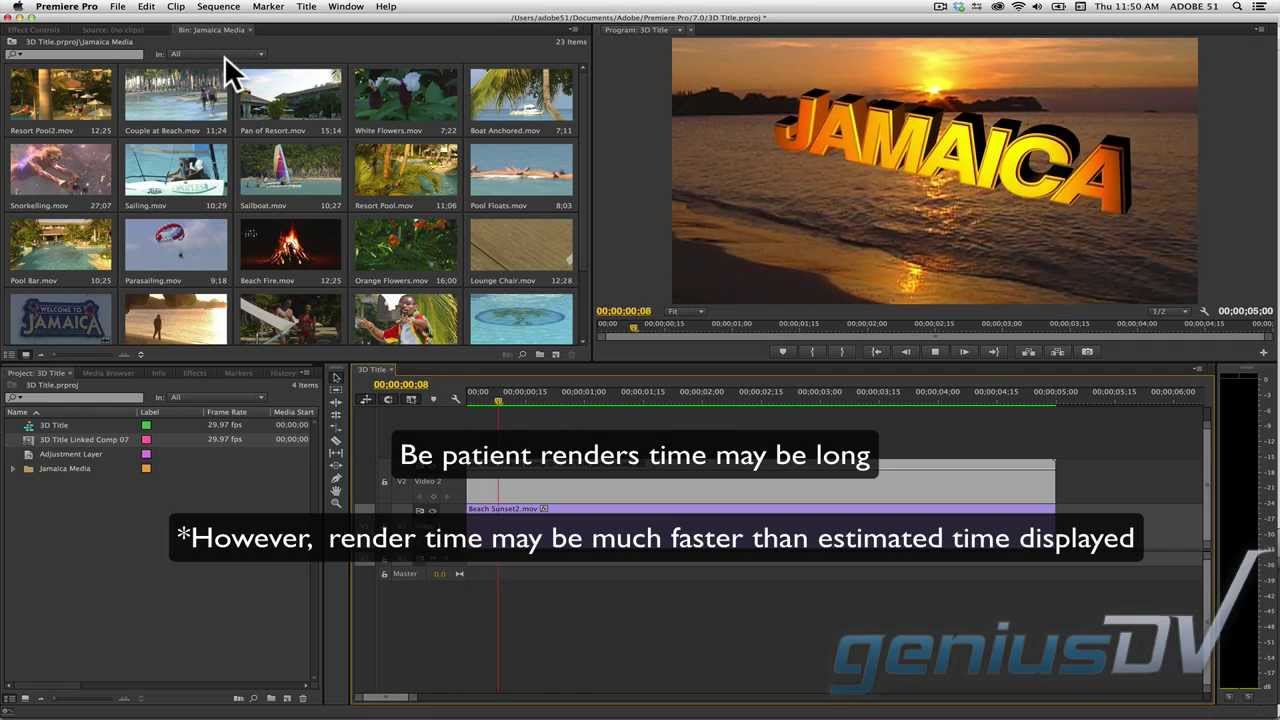This screenshot has height=720, width=1280.
Task: Click Export Frame camera icon
Action: pyautogui.click(x=1087, y=352)
